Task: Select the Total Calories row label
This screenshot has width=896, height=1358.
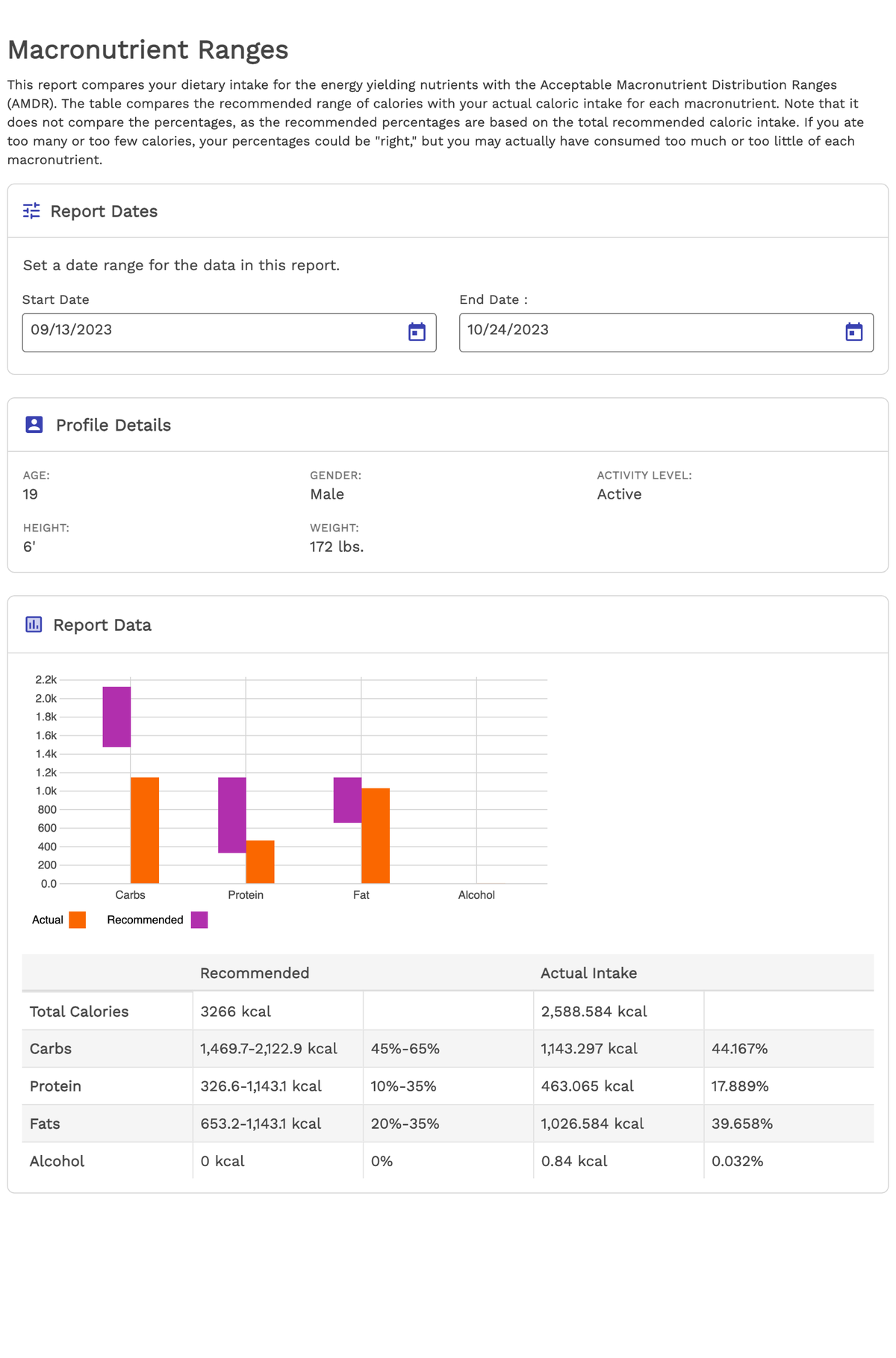Action: pyautogui.click(x=79, y=1012)
